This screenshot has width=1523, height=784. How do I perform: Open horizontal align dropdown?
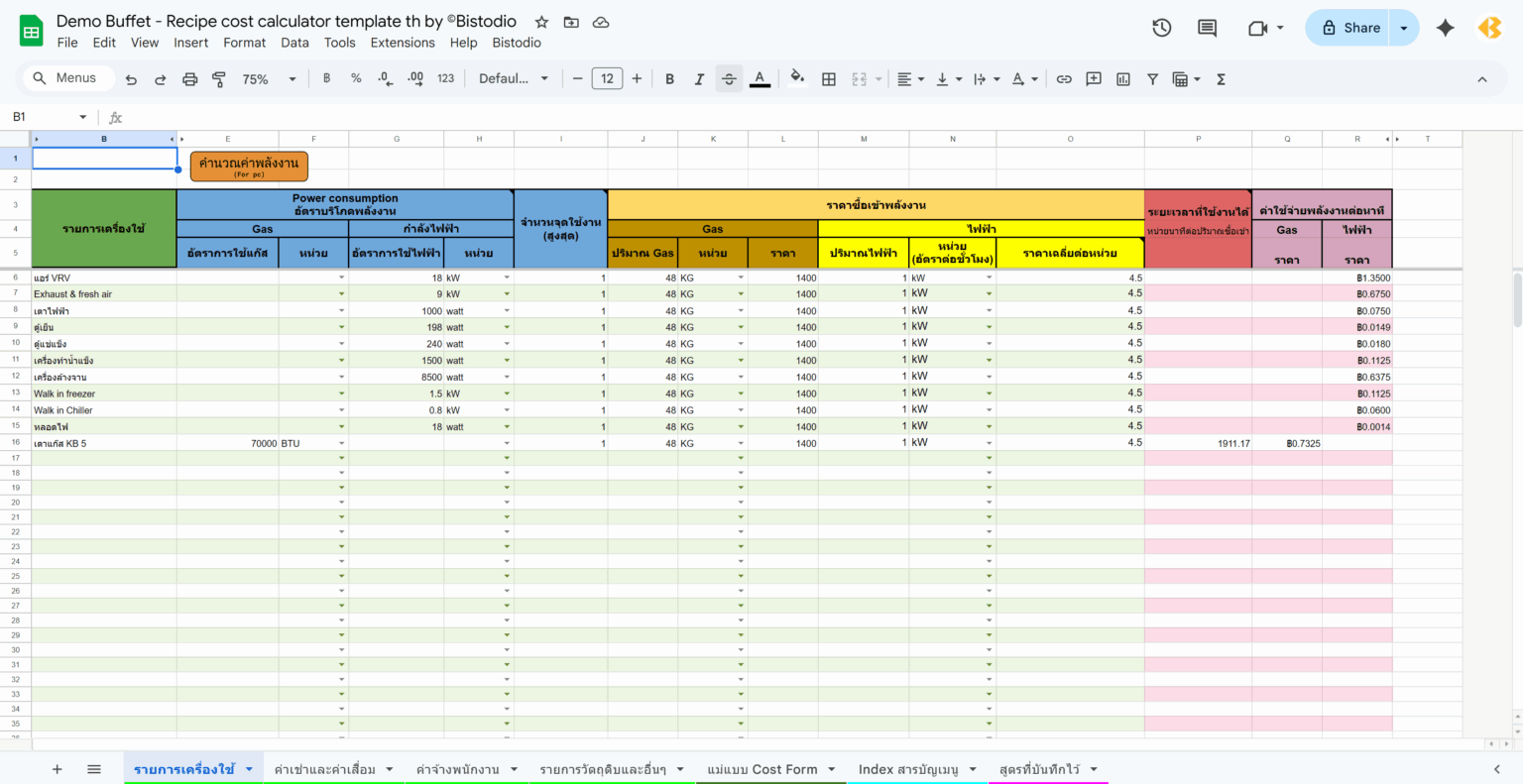(910, 79)
